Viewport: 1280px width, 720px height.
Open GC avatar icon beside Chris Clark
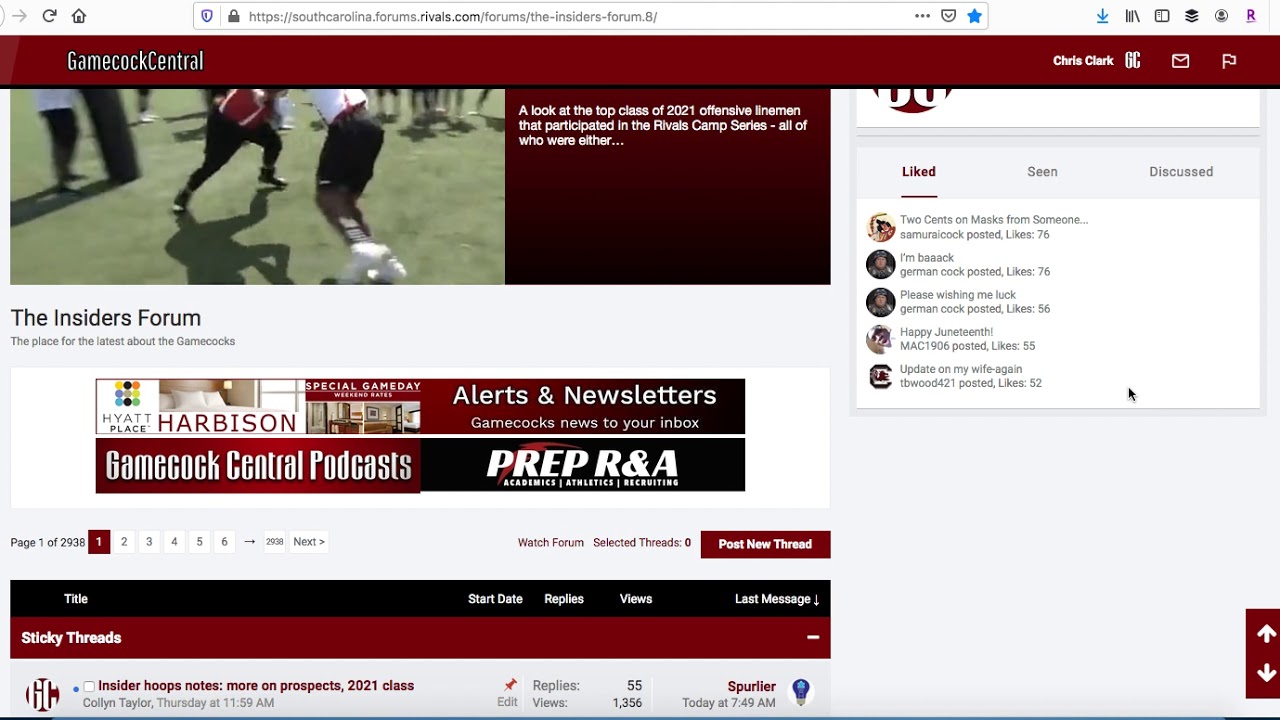pos(1133,61)
